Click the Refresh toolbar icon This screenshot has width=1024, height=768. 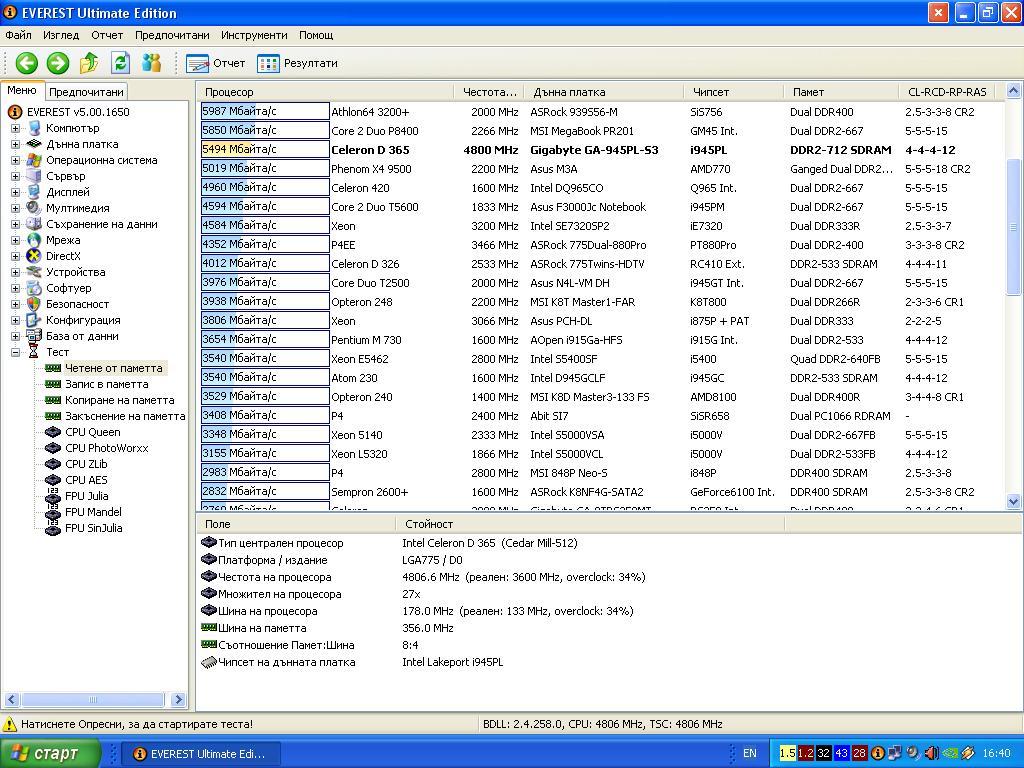(120, 63)
